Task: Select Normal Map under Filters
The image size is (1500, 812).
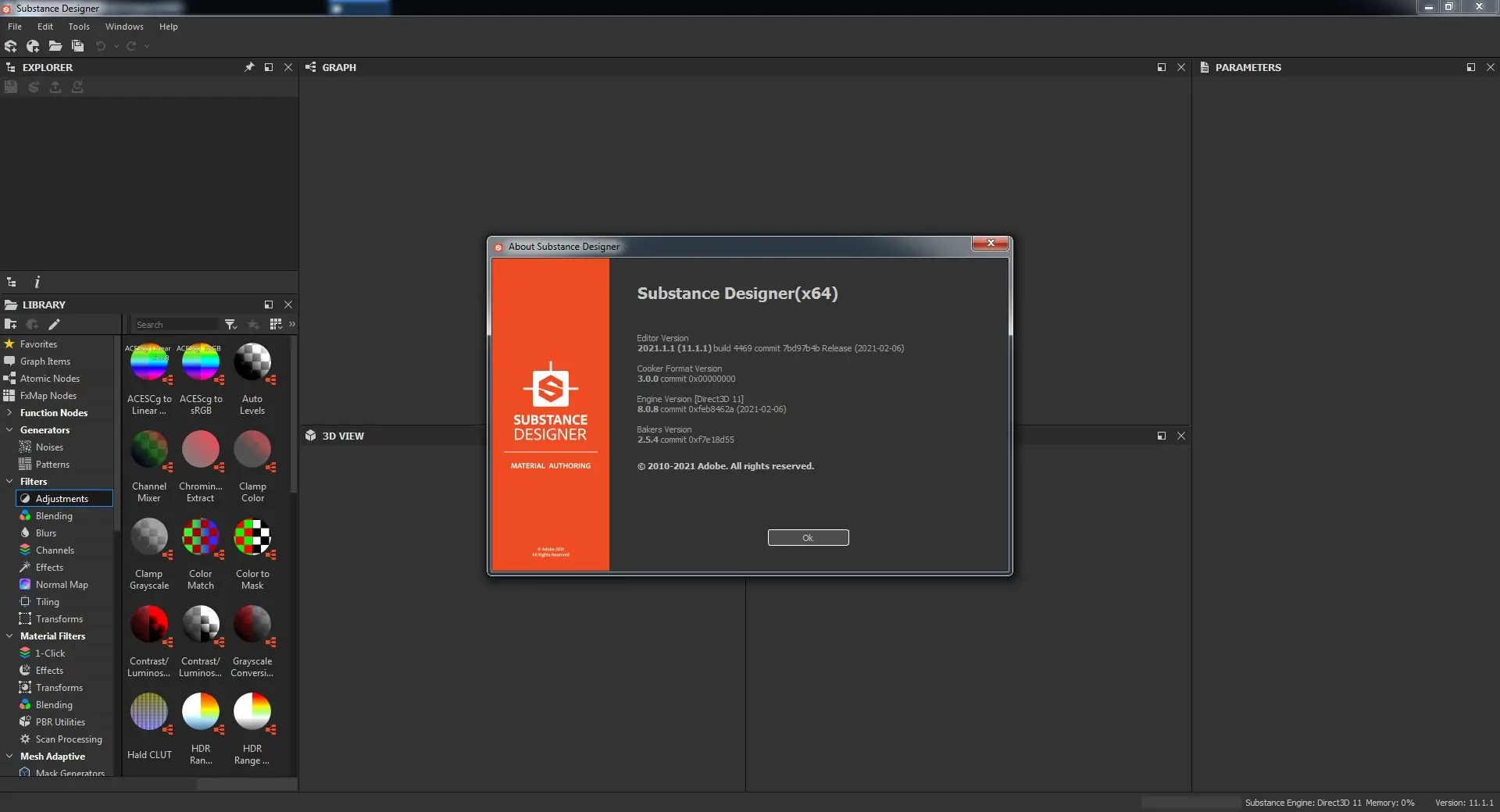Action: [62, 585]
